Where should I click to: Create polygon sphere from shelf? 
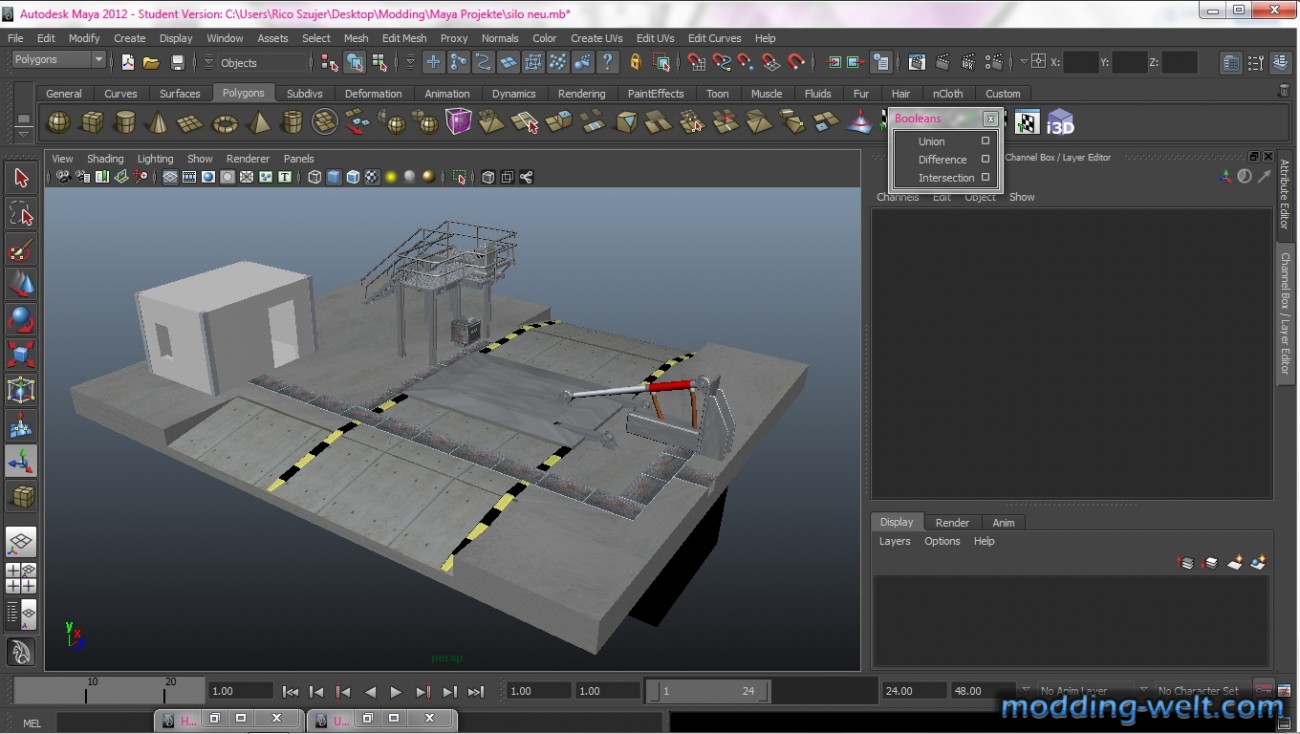click(59, 123)
